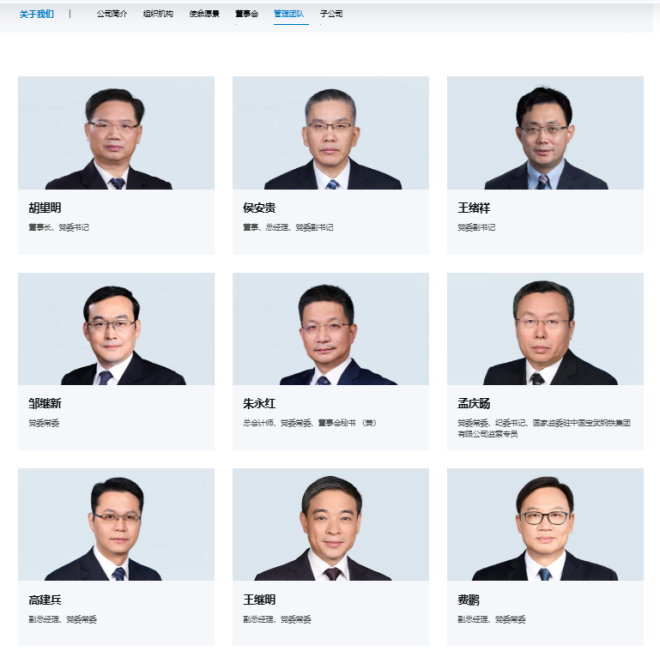Screen dimensions: 660x651
Task: Click the name 孟庆旸 in the card
Action: point(474,404)
